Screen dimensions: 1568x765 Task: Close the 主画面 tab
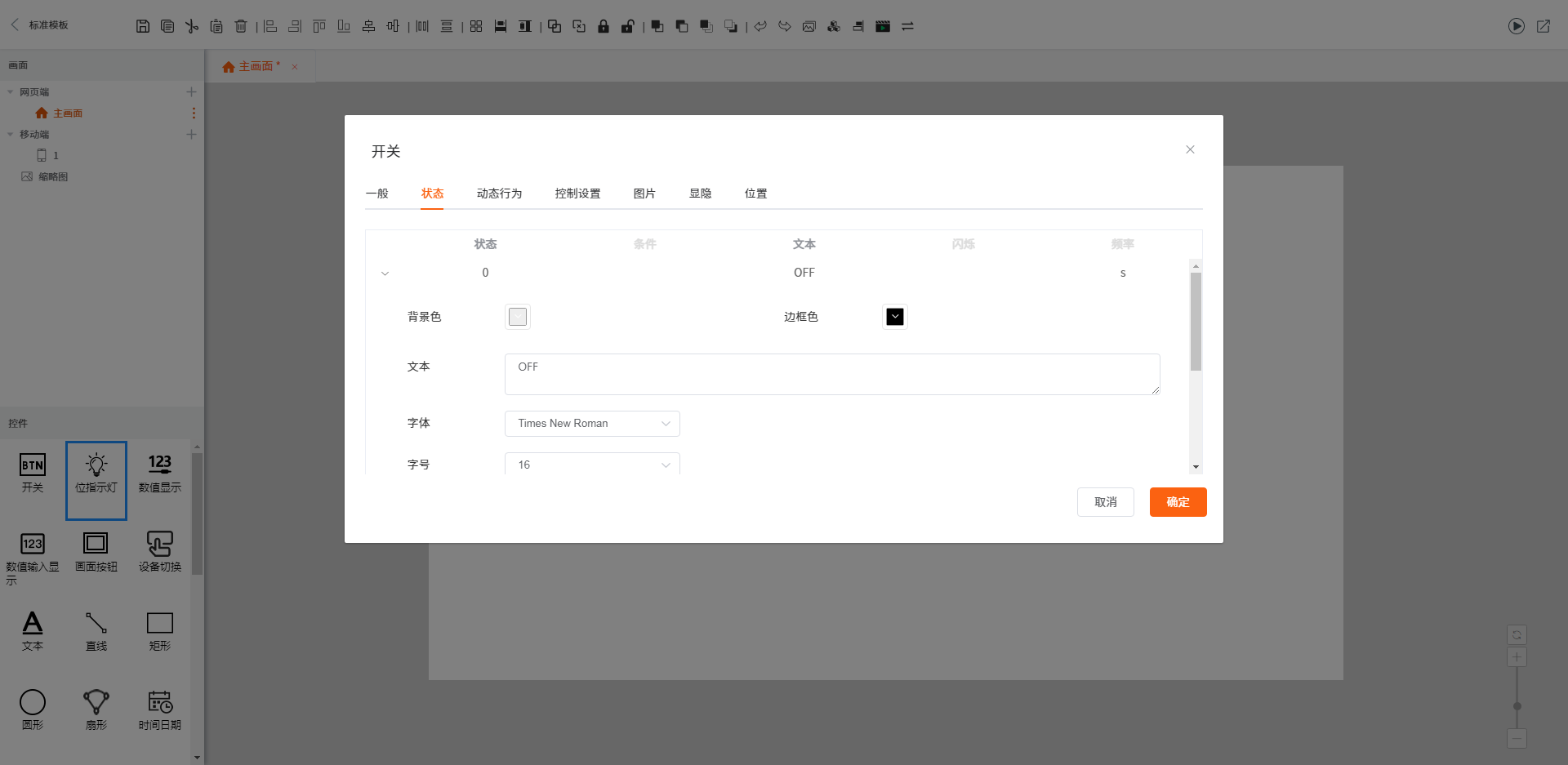tap(295, 67)
